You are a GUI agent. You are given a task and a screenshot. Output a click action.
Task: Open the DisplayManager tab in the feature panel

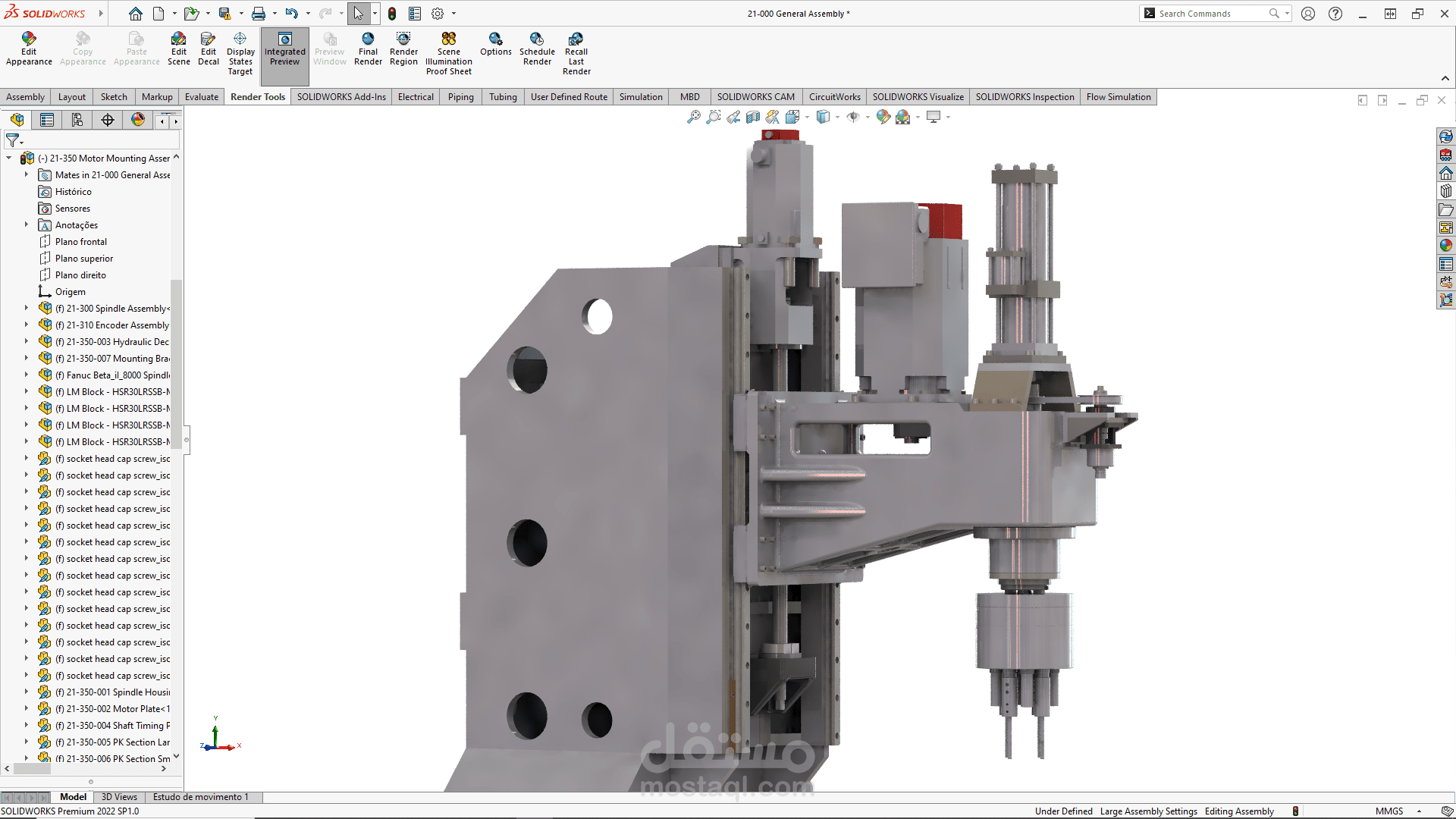[x=138, y=120]
